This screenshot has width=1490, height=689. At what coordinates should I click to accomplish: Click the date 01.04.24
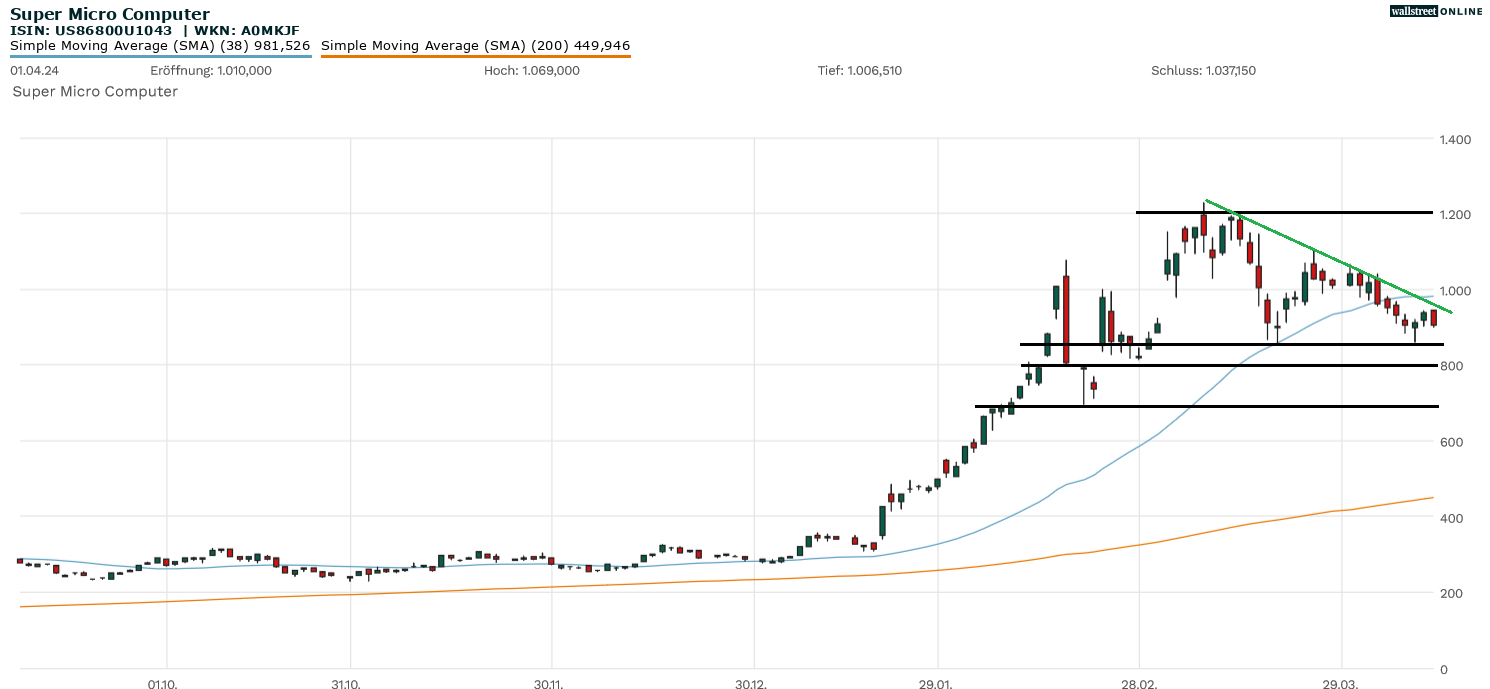point(35,71)
